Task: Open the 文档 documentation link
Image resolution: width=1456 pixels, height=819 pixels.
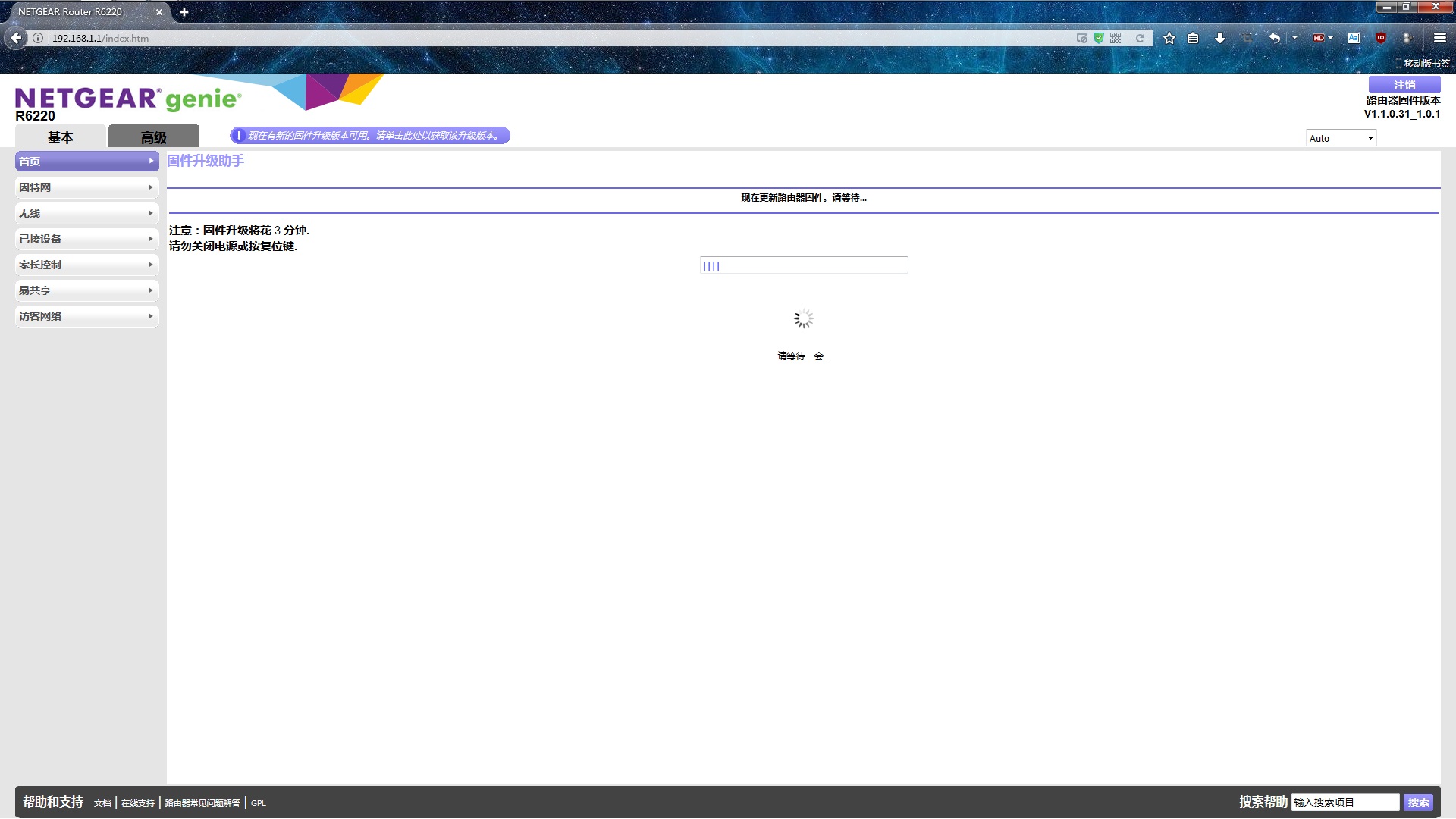Action: pos(102,803)
